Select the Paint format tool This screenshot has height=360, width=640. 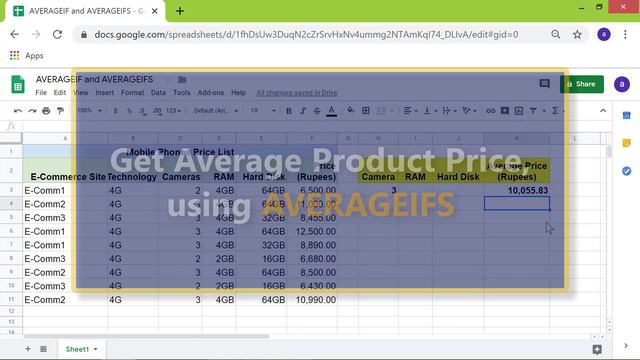(x=60, y=111)
